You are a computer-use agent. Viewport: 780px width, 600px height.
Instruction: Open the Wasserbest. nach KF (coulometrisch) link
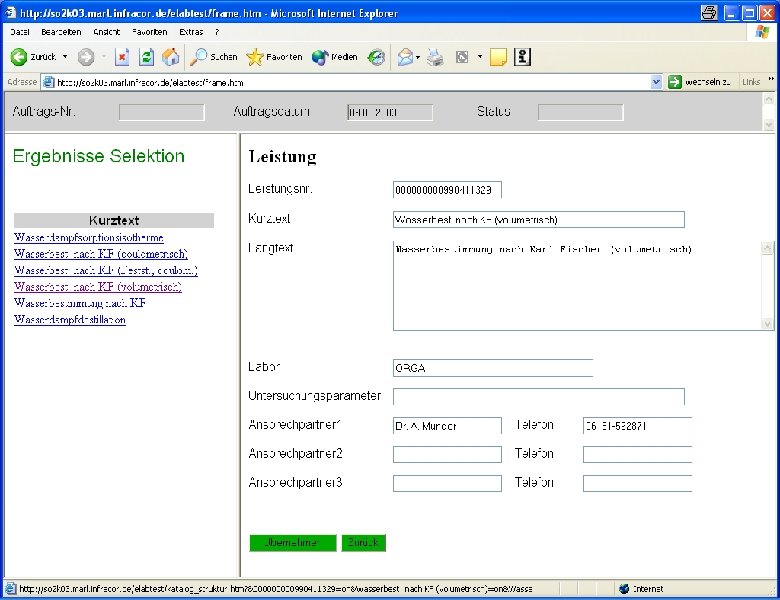point(101,254)
